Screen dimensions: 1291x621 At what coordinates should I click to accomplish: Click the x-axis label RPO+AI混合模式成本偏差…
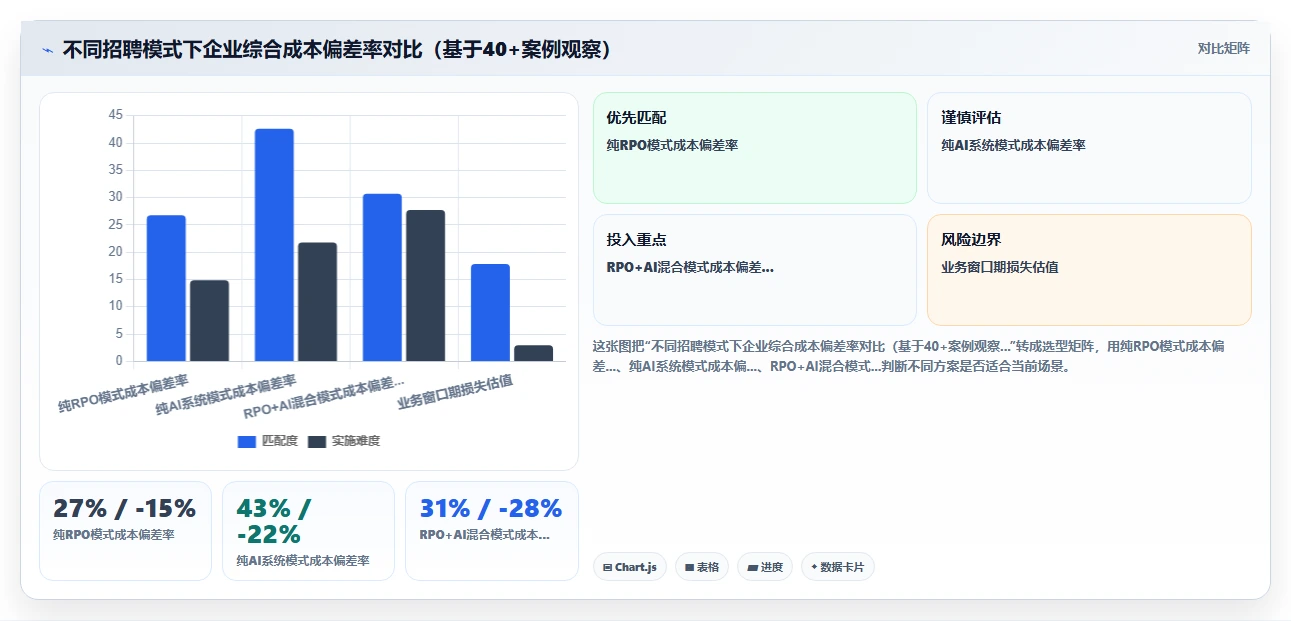click(x=325, y=398)
